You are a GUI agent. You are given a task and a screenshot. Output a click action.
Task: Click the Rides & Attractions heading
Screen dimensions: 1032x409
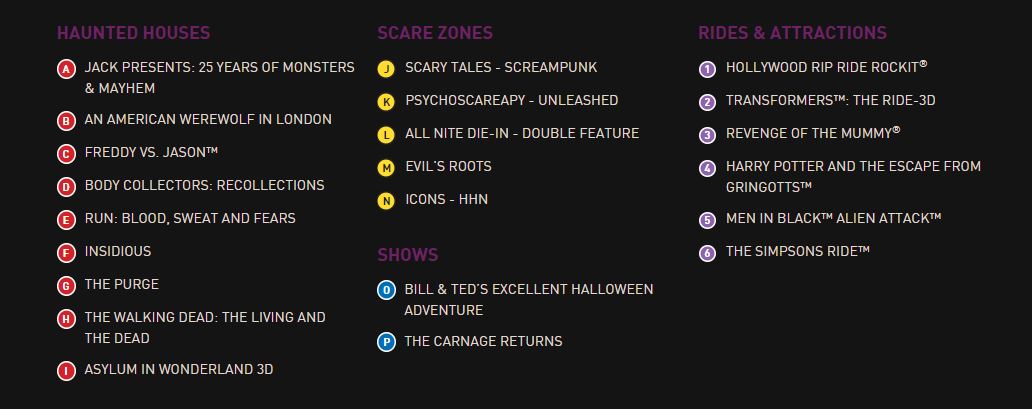point(792,33)
